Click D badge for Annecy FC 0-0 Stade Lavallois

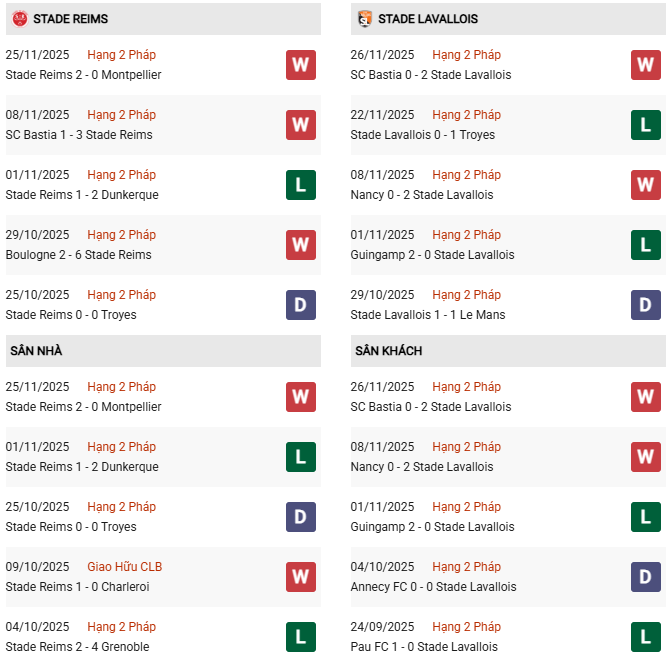tap(646, 577)
